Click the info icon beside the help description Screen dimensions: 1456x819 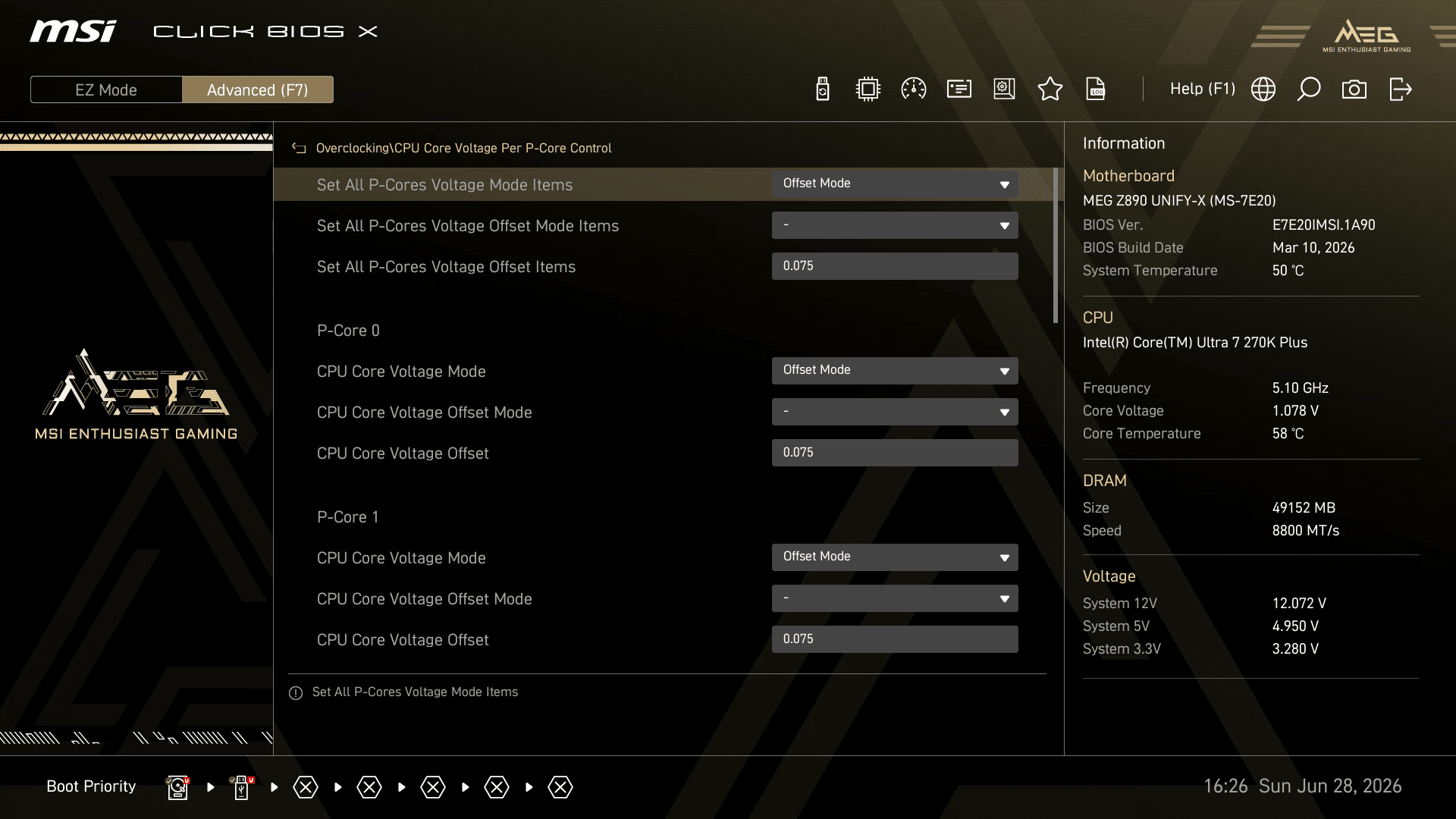coord(296,693)
